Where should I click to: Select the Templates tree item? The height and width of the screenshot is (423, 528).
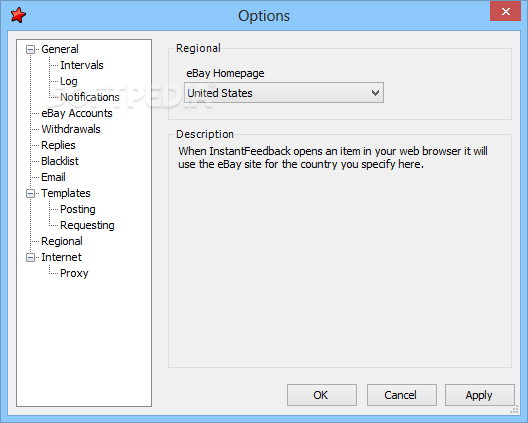(x=66, y=193)
